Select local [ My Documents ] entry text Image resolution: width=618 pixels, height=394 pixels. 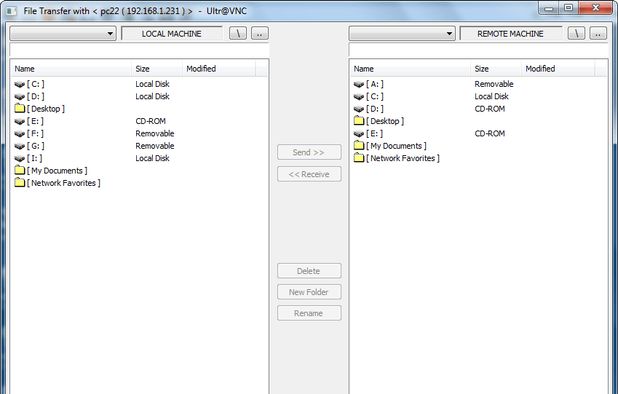tap(57, 171)
